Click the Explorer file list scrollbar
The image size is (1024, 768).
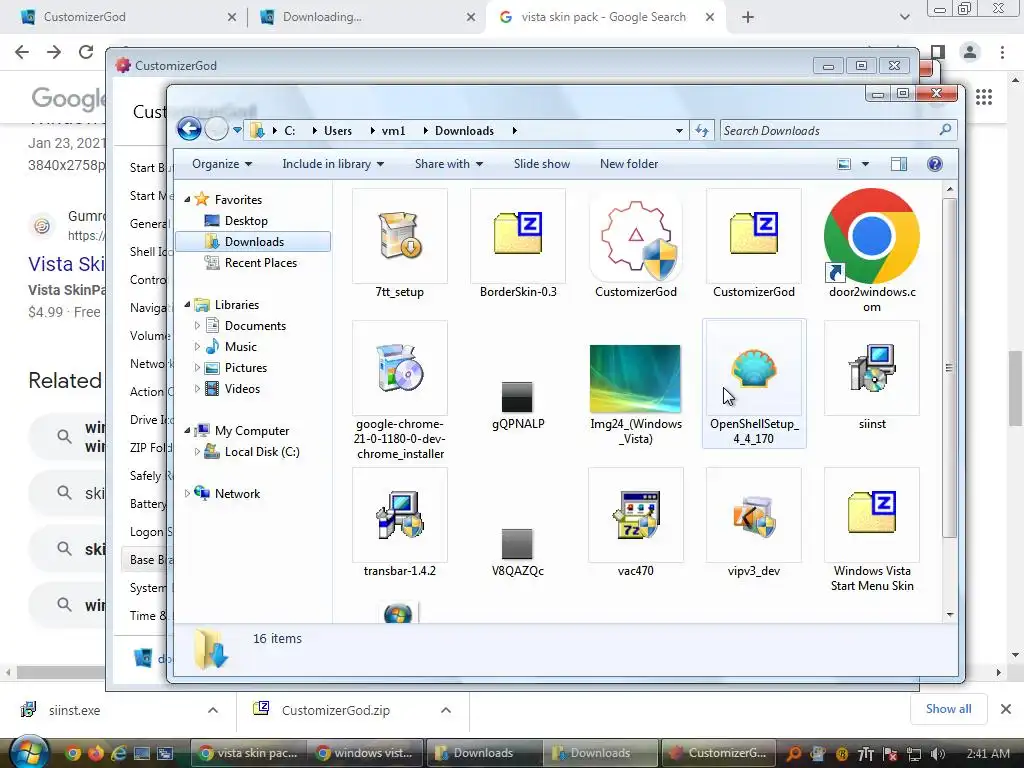pyautogui.click(x=950, y=368)
